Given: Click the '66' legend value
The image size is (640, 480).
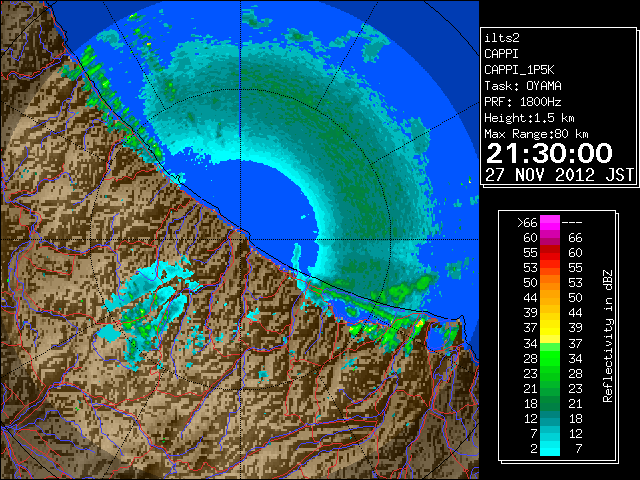Looking at the screenshot, I should [575, 238].
